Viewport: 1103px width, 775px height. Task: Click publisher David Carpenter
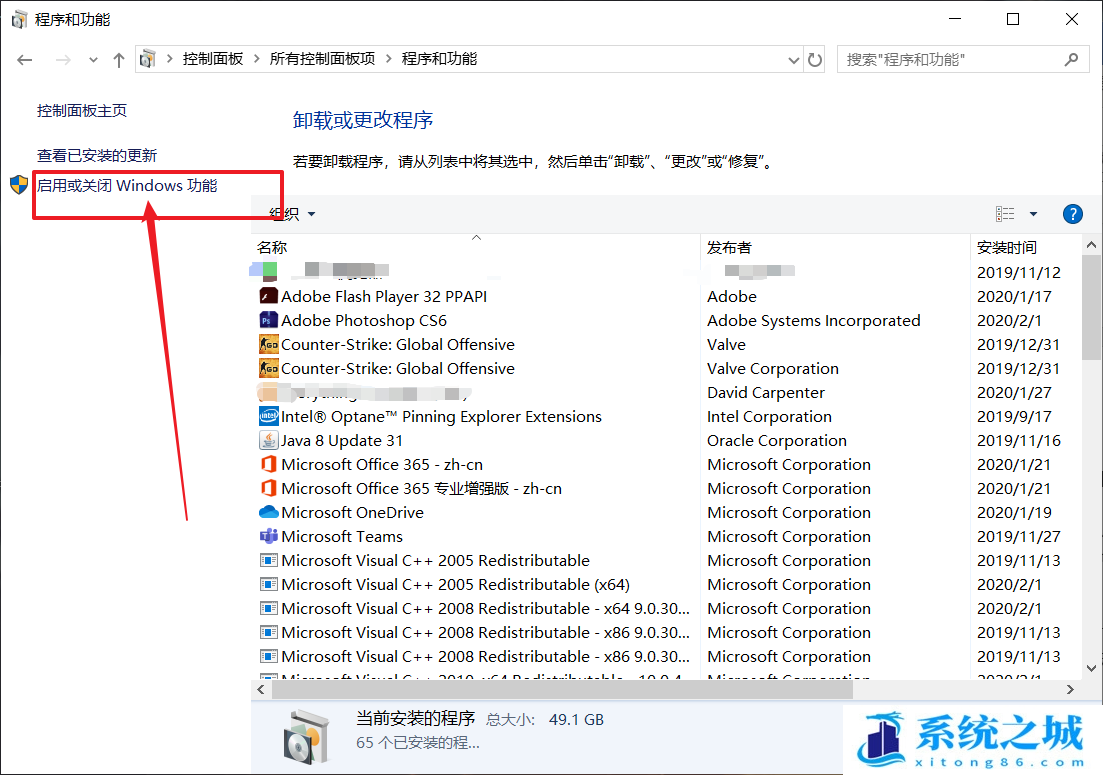766,392
